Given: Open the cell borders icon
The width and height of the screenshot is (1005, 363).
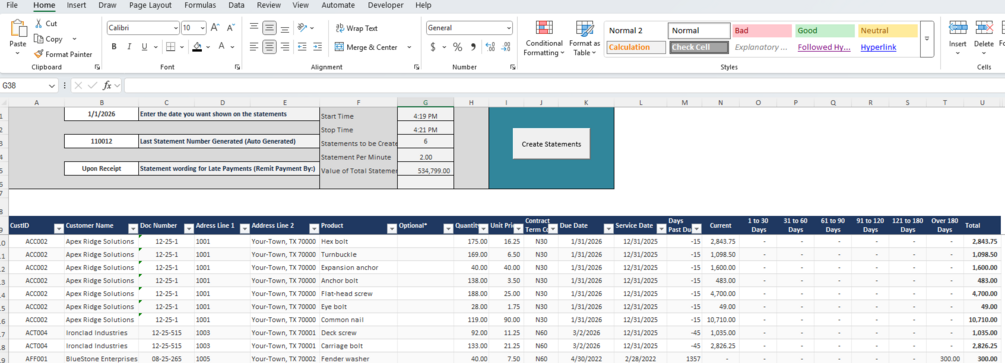Looking at the screenshot, I should (x=170, y=47).
